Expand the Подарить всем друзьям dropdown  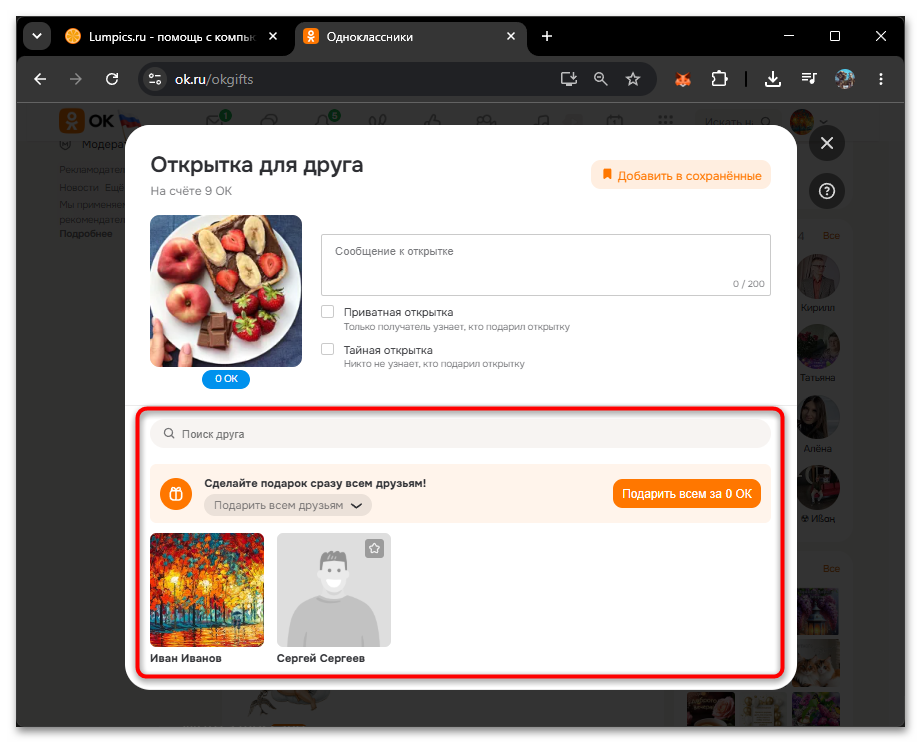(288, 505)
